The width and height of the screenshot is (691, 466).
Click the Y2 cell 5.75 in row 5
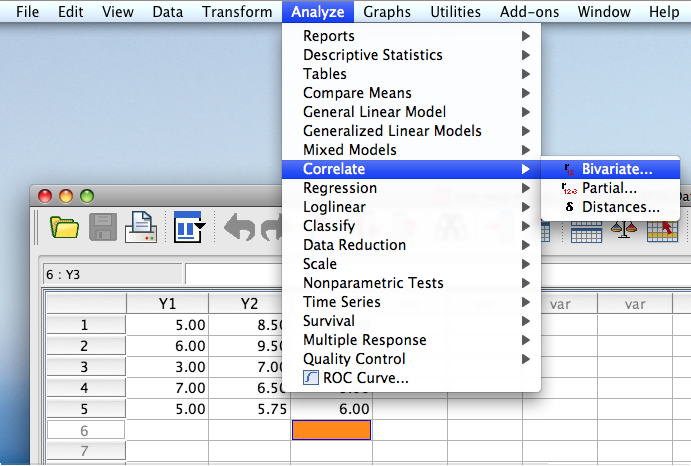(x=249, y=409)
